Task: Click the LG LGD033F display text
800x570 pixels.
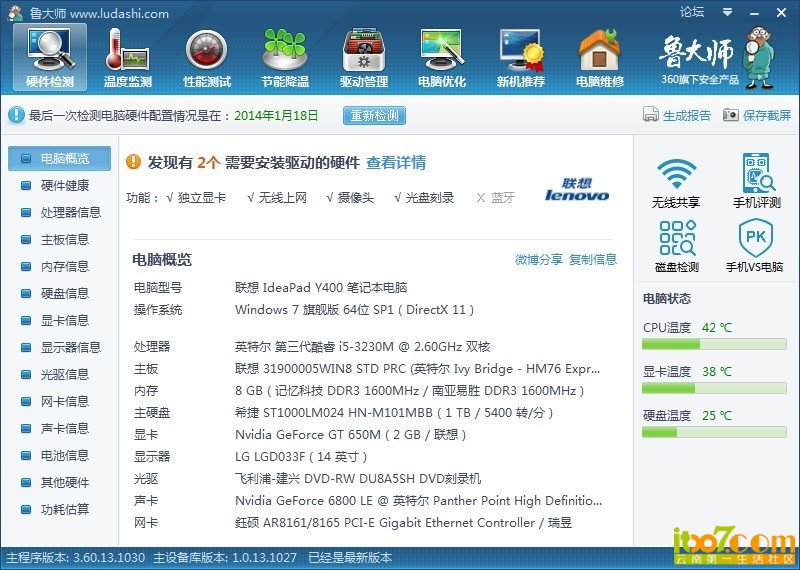Action: pos(301,457)
